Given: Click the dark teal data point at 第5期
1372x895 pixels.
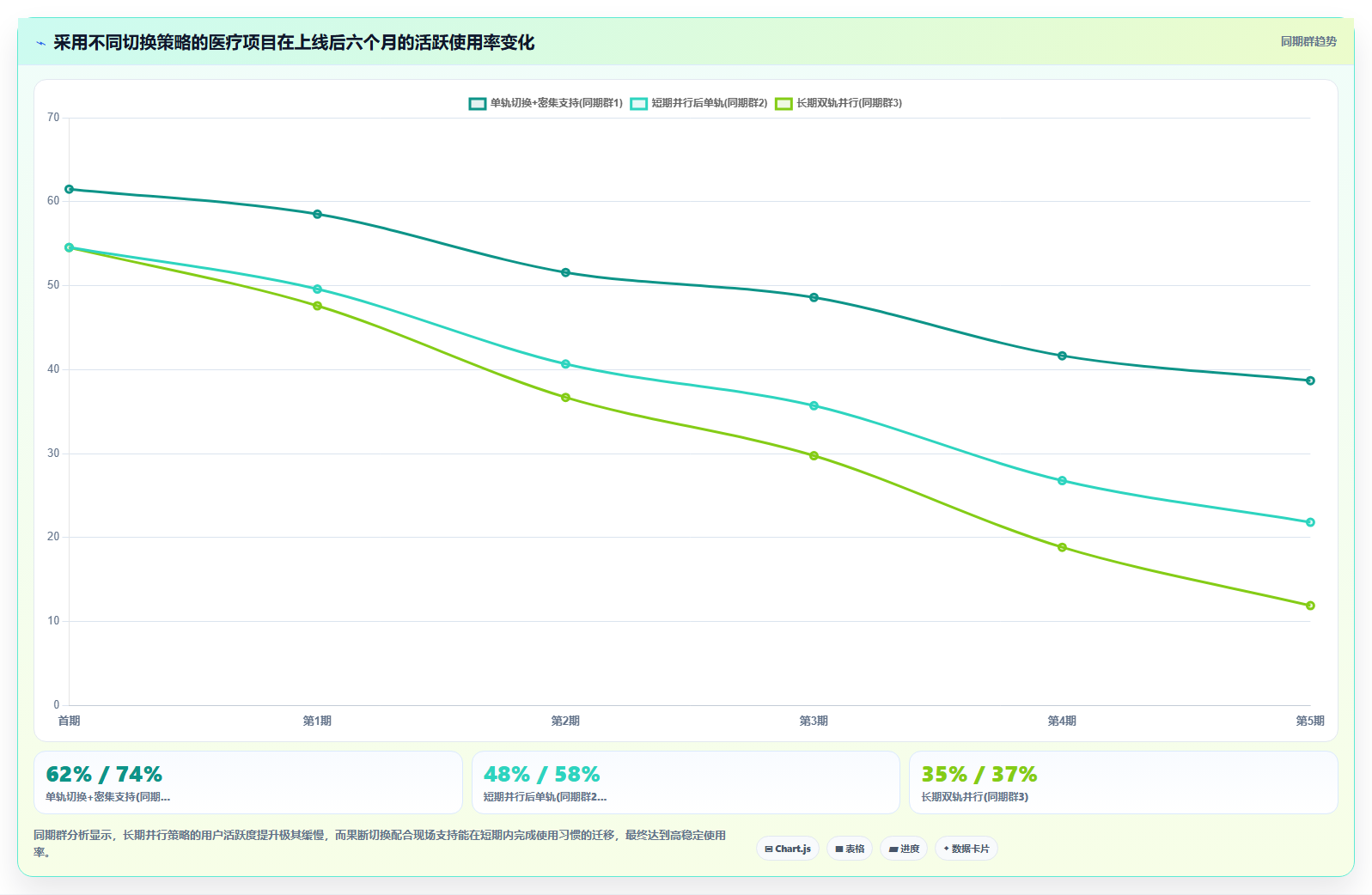Looking at the screenshot, I should click(1310, 381).
